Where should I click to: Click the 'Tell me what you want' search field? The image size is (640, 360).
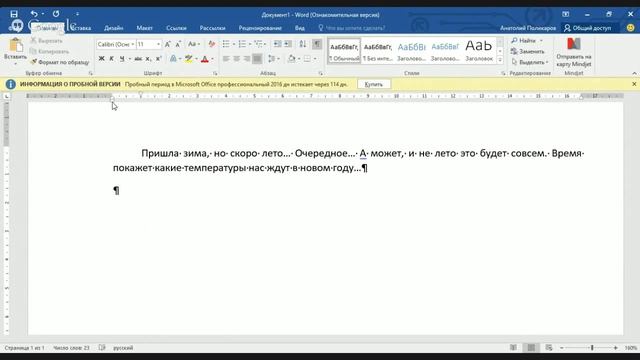pos(352,28)
